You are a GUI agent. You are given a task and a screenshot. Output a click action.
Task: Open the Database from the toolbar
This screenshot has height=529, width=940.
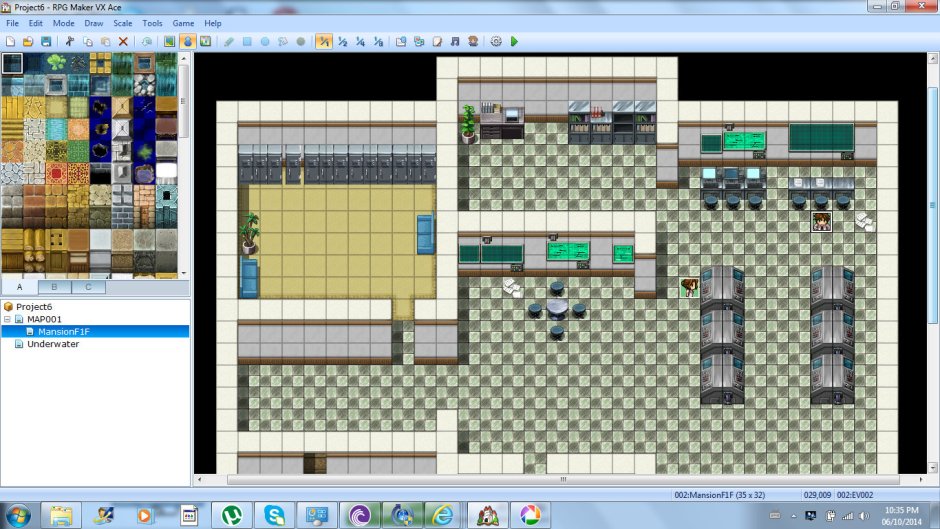click(401, 41)
